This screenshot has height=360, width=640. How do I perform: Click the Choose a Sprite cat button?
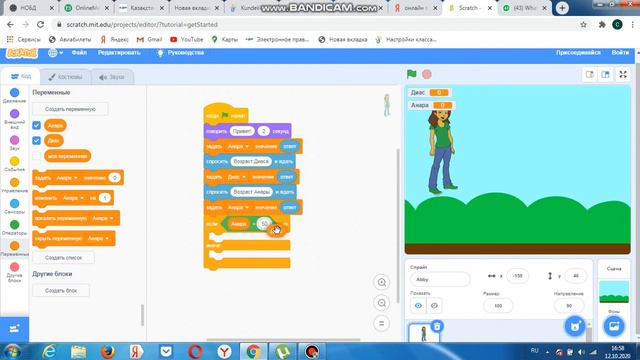coord(575,326)
